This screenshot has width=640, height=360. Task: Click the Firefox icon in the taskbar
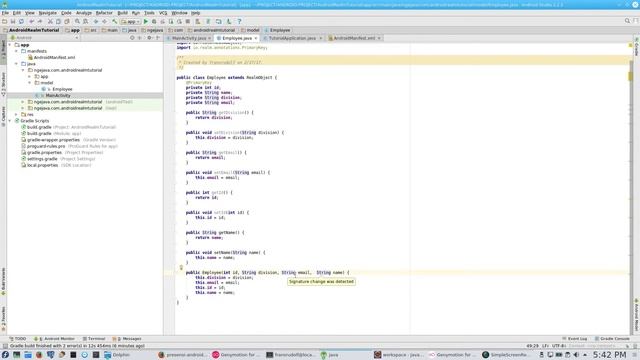point(39,355)
